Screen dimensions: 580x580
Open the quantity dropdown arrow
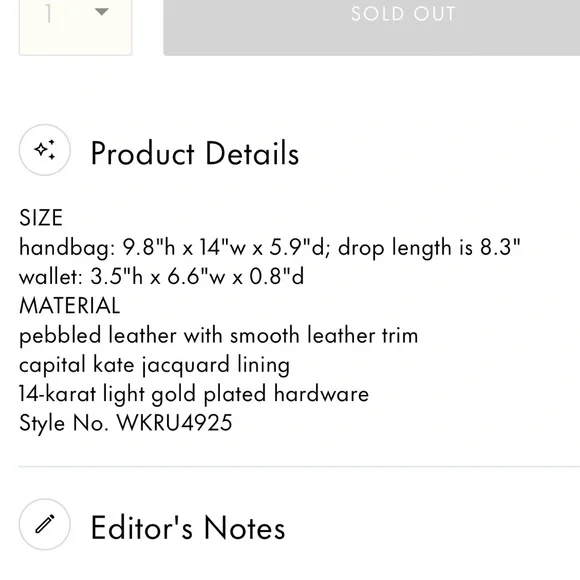(x=101, y=12)
